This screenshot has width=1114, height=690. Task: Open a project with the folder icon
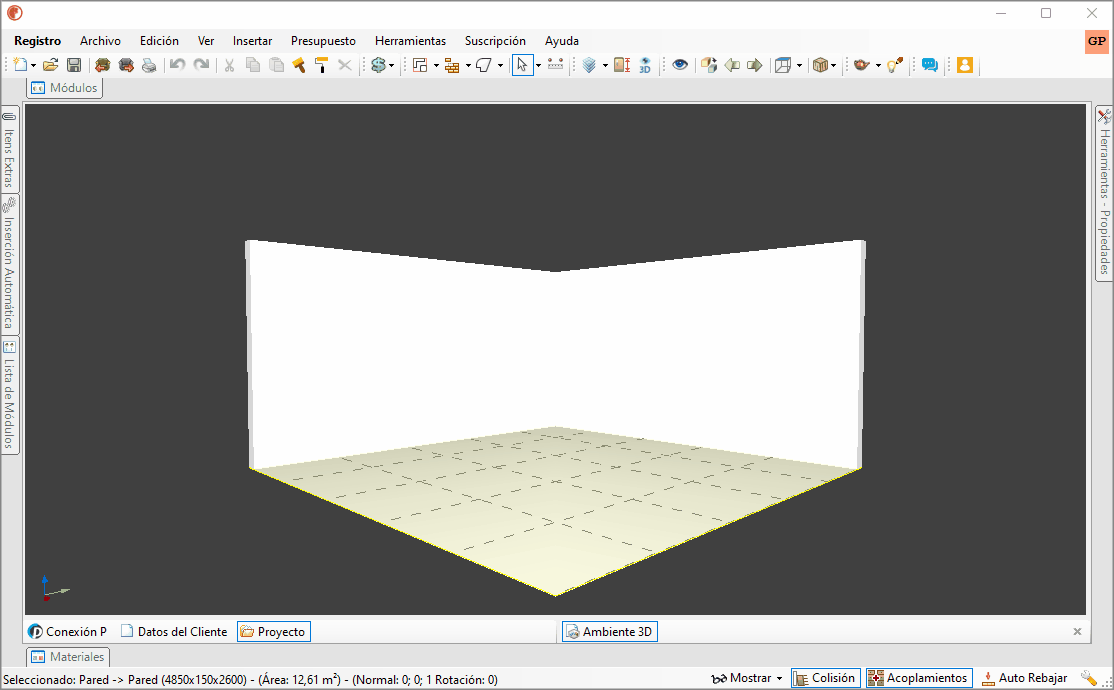click(x=50, y=65)
